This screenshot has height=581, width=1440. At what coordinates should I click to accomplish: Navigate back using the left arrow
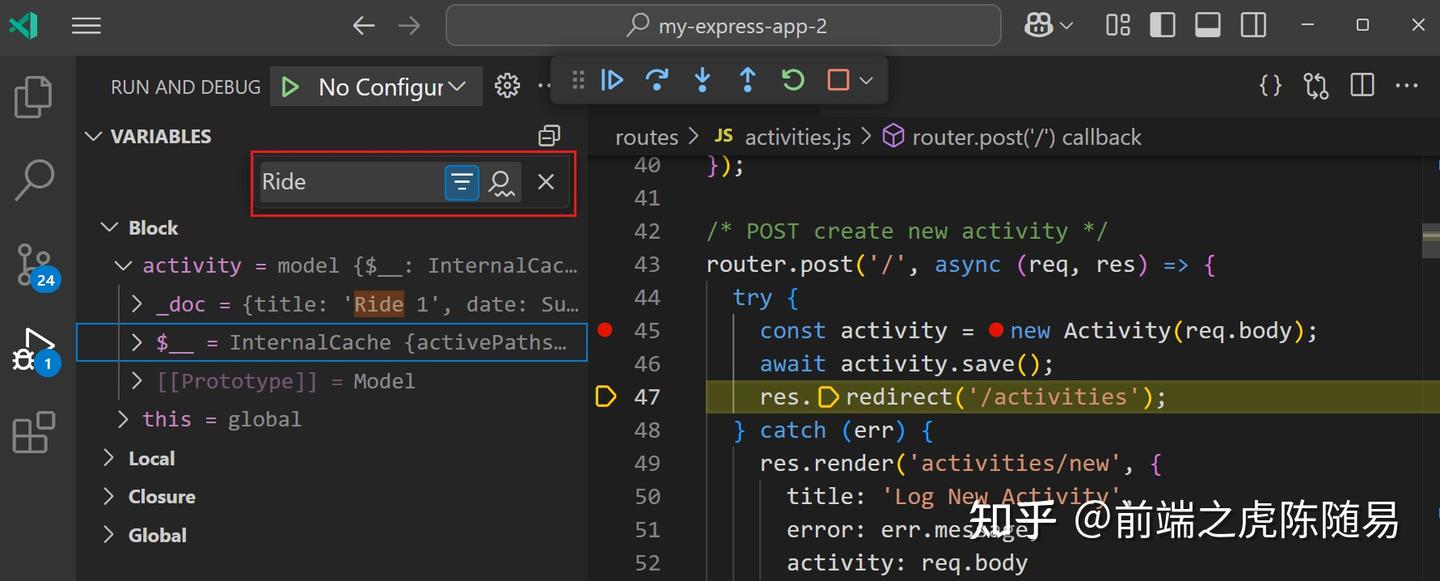(x=363, y=25)
